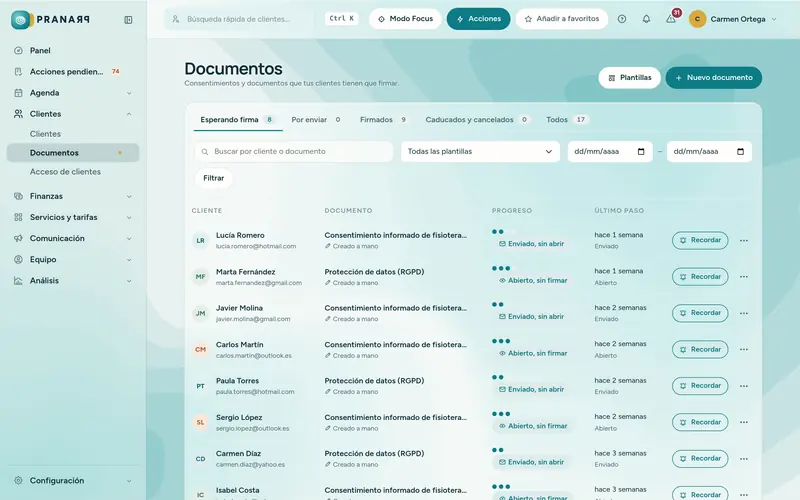This screenshot has width=800, height=500.
Task: Click the Agenda calendar sidebar icon
Action: (18, 93)
